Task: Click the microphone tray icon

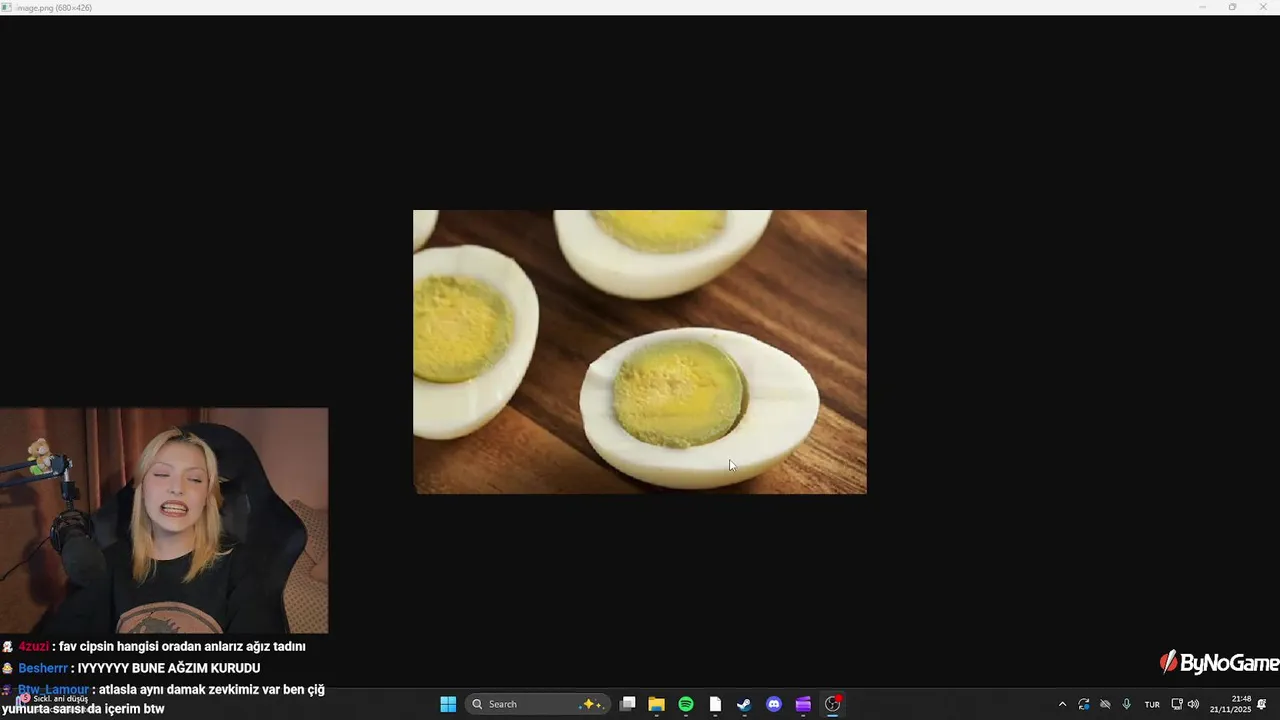Action: (x=1127, y=704)
